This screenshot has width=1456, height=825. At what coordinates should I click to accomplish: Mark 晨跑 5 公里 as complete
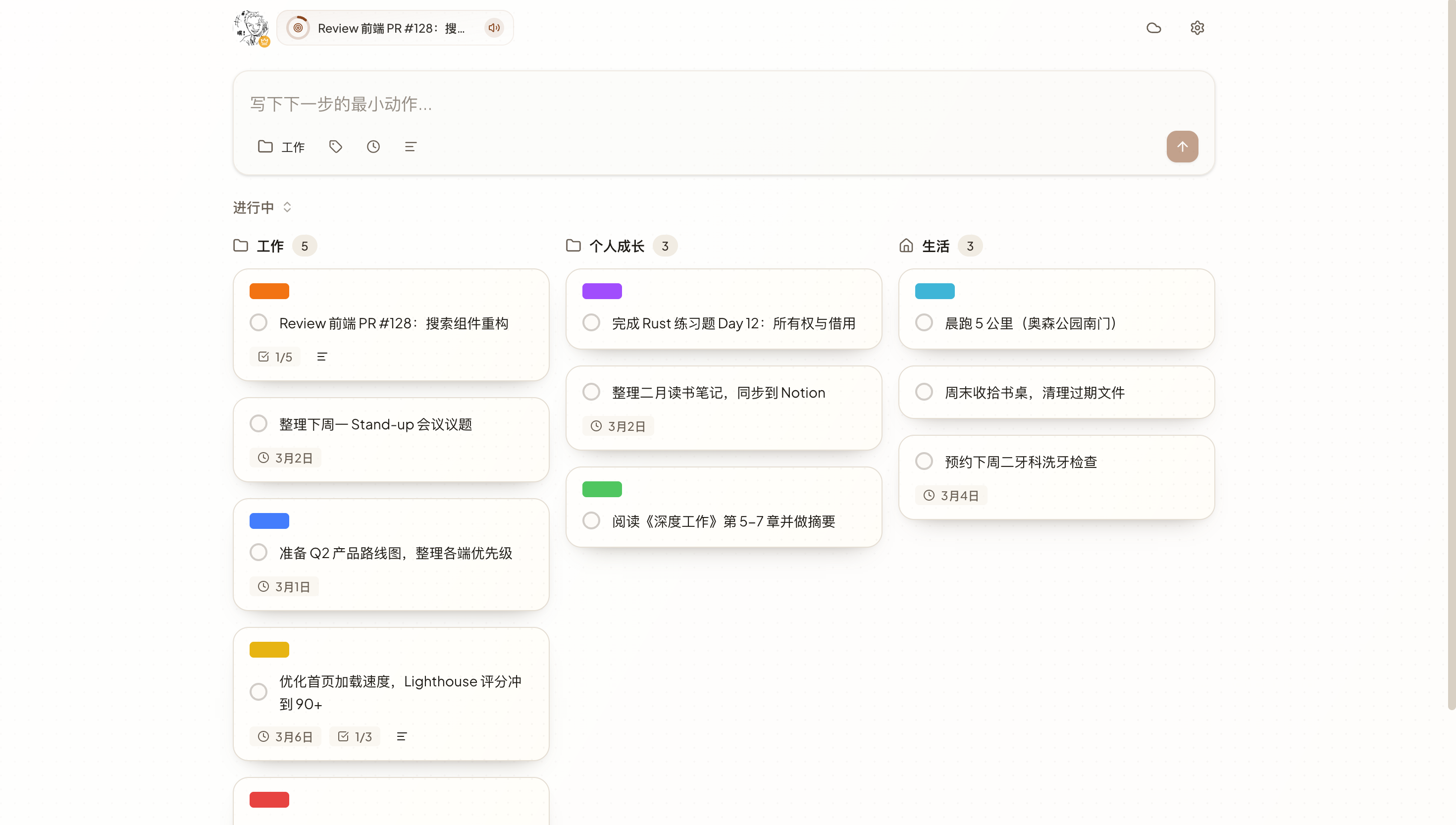click(924, 322)
